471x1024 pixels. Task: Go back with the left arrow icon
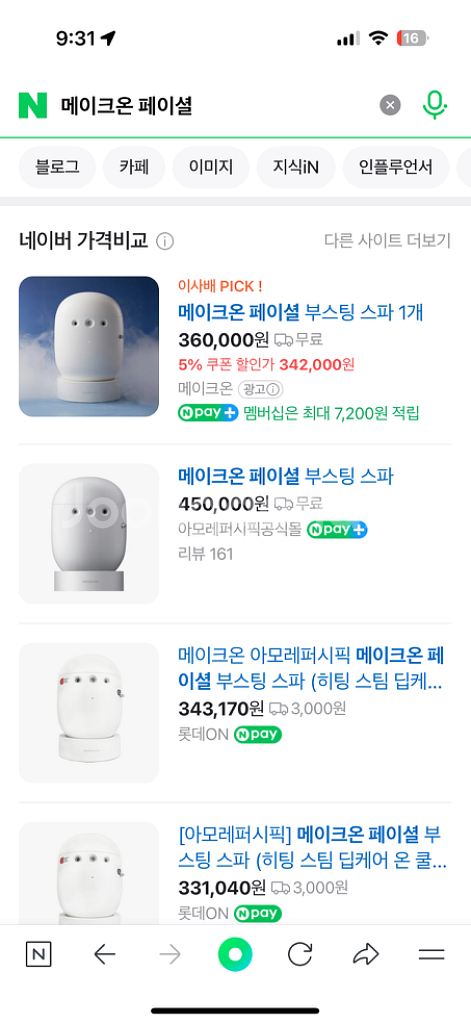105,955
